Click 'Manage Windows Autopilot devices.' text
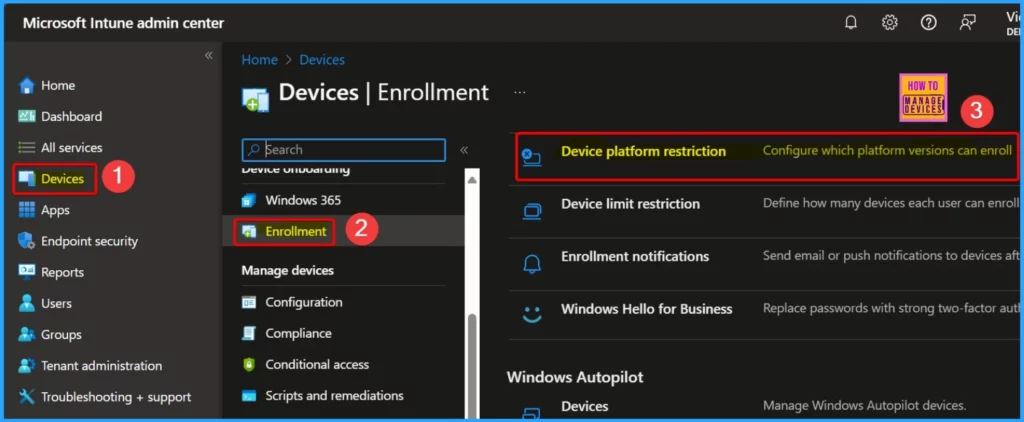Viewport: 1024px width, 422px height. click(864, 406)
